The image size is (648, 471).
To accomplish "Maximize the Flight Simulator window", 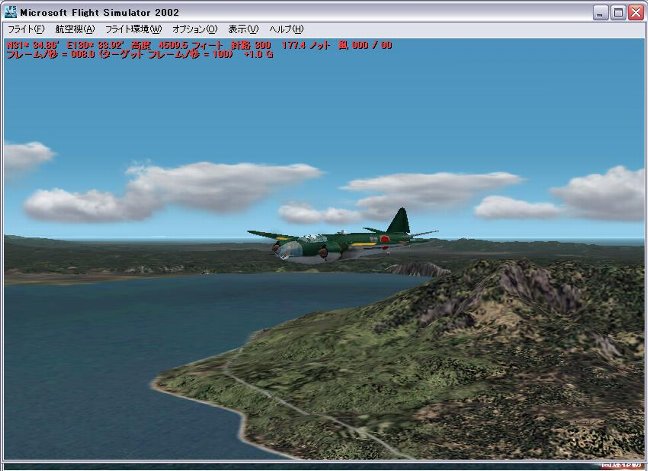I will pyautogui.click(x=617, y=12).
